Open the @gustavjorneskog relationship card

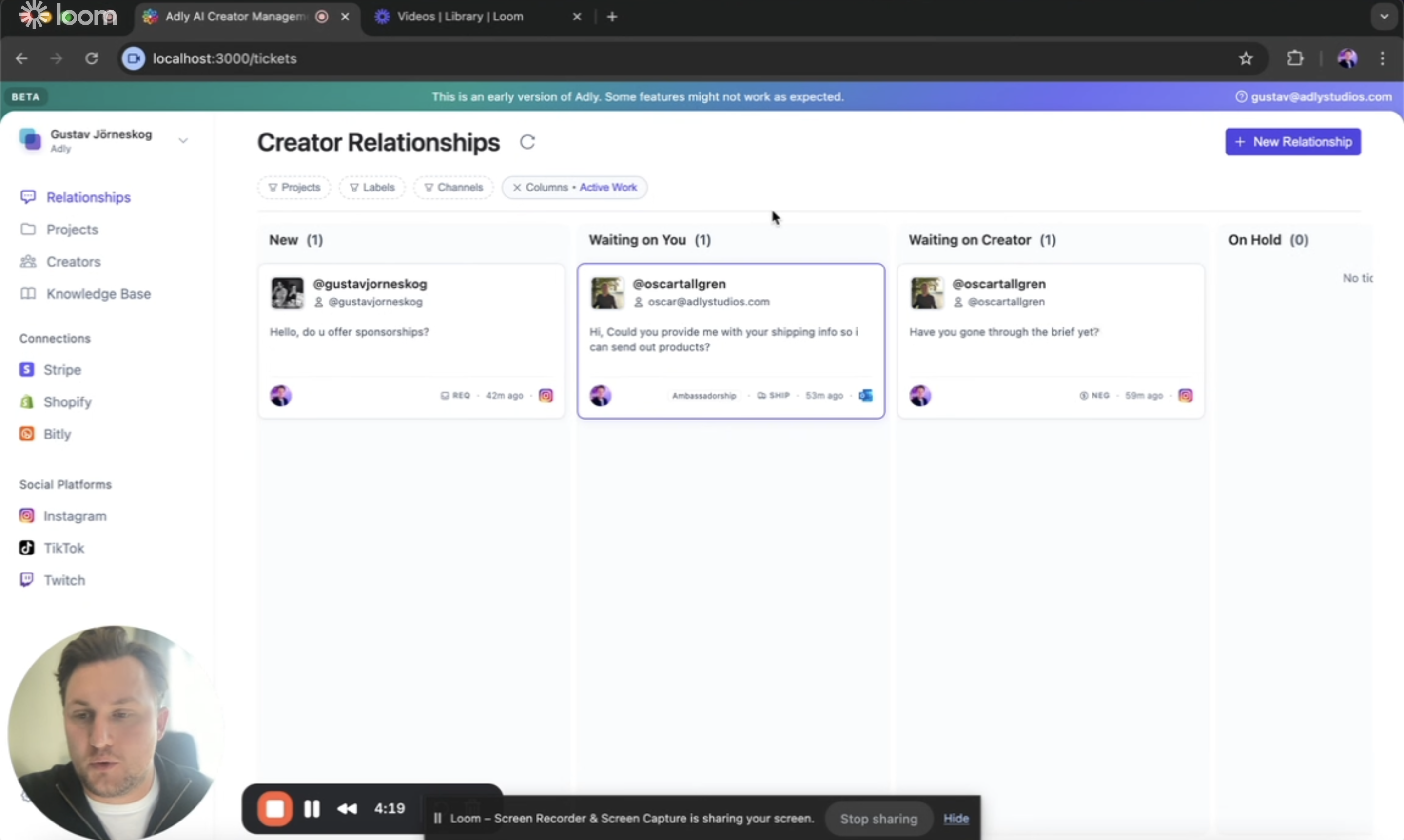tap(411, 341)
